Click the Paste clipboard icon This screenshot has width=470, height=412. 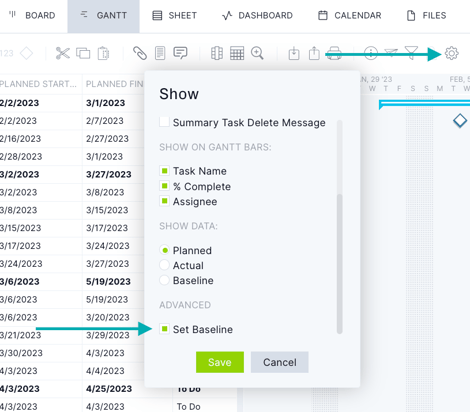click(x=103, y=53)
